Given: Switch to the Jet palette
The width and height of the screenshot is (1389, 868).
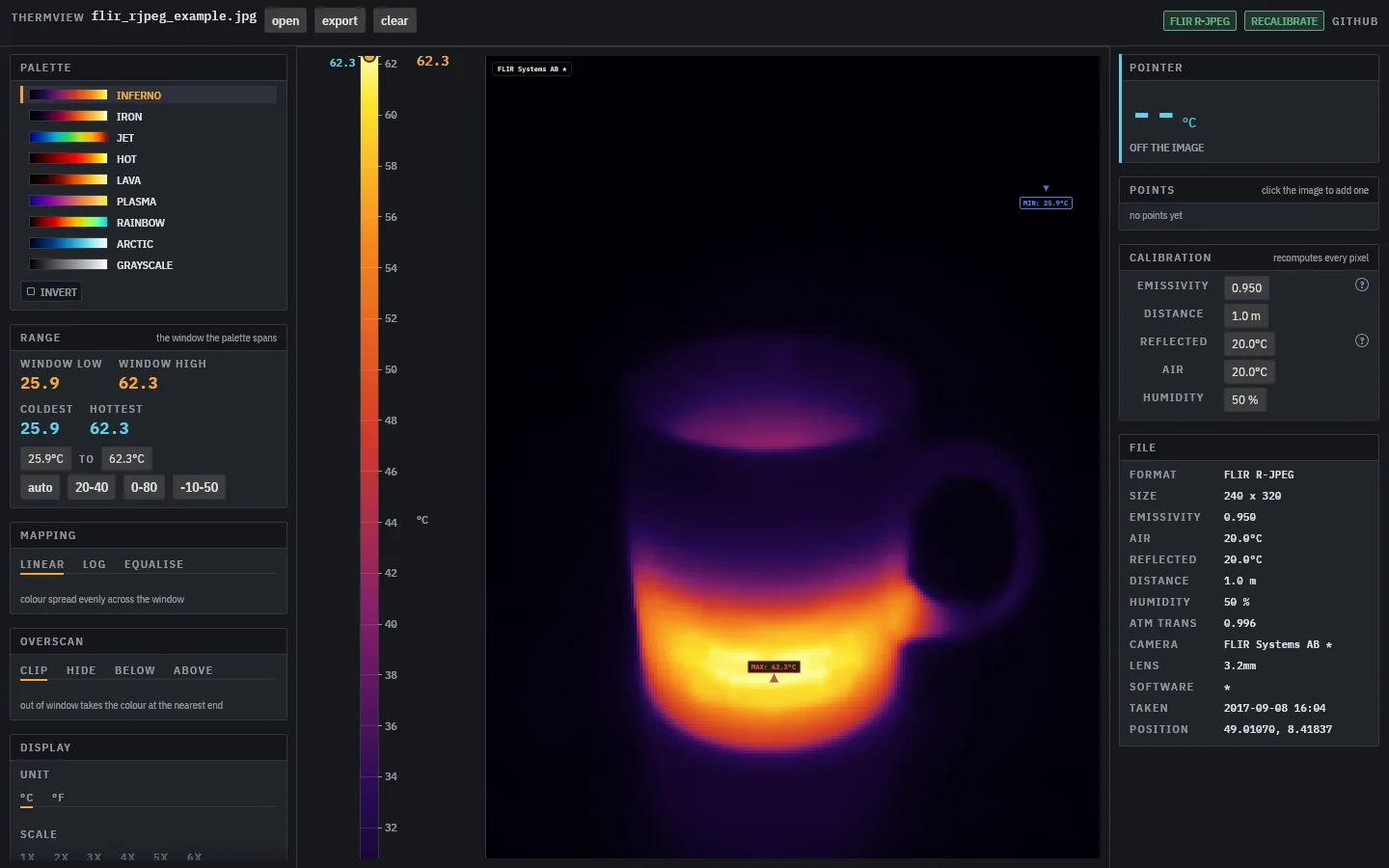Looking at the screenshot, I should click(149, 137).
